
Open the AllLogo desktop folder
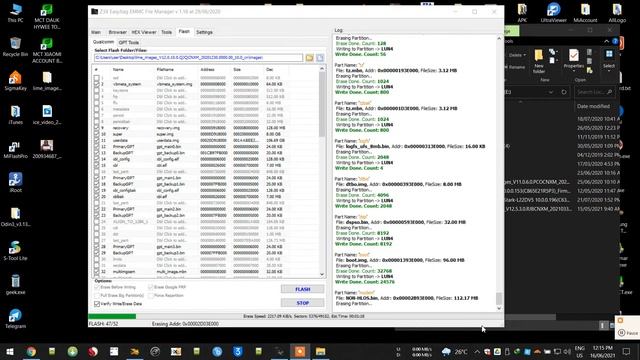[x=617, y=12]
